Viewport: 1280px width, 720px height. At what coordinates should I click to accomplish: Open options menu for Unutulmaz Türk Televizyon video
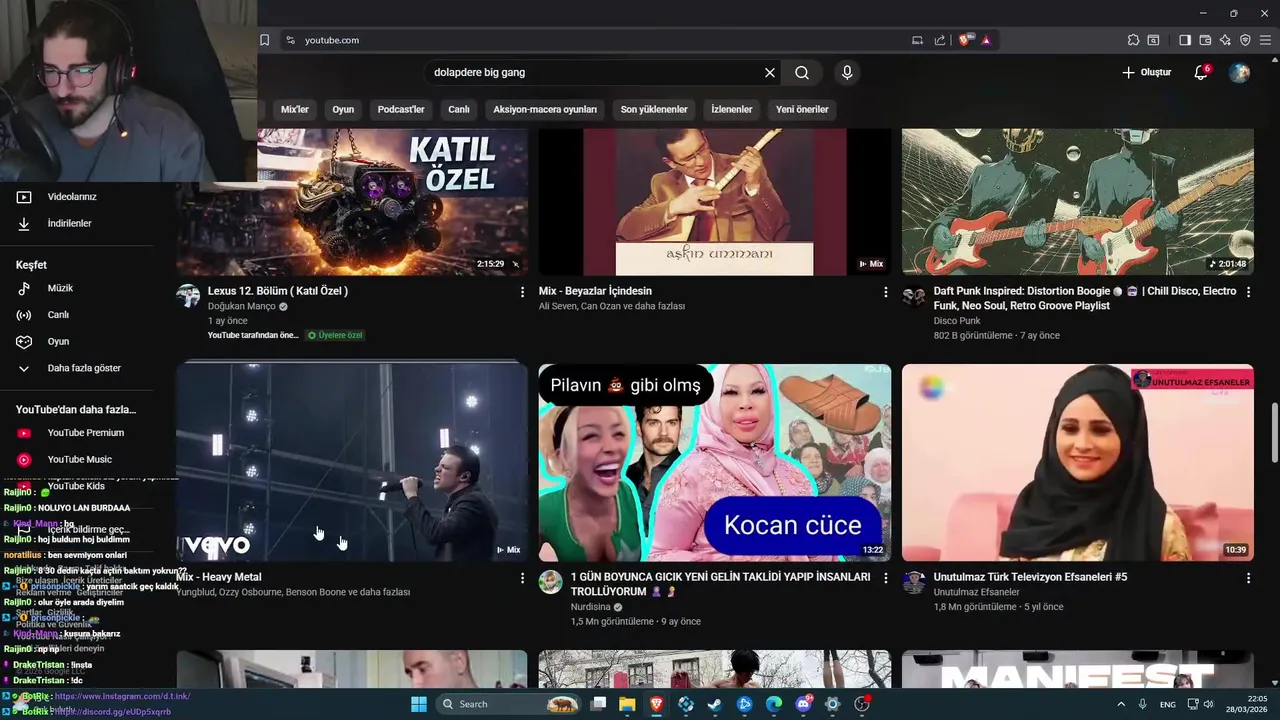point(1248,578)
